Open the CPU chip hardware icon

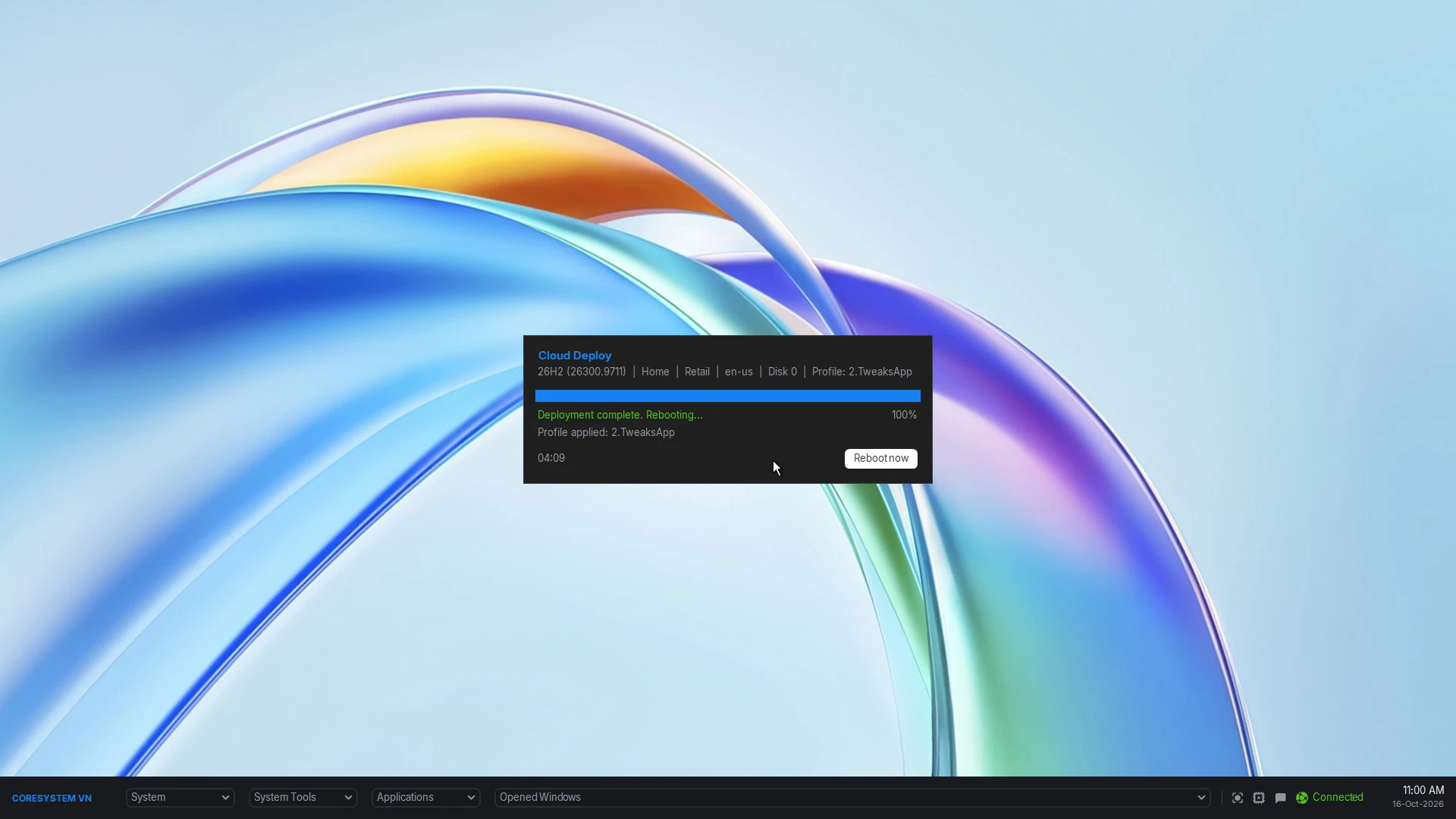pyautogui.click(x=1259, y=798)
